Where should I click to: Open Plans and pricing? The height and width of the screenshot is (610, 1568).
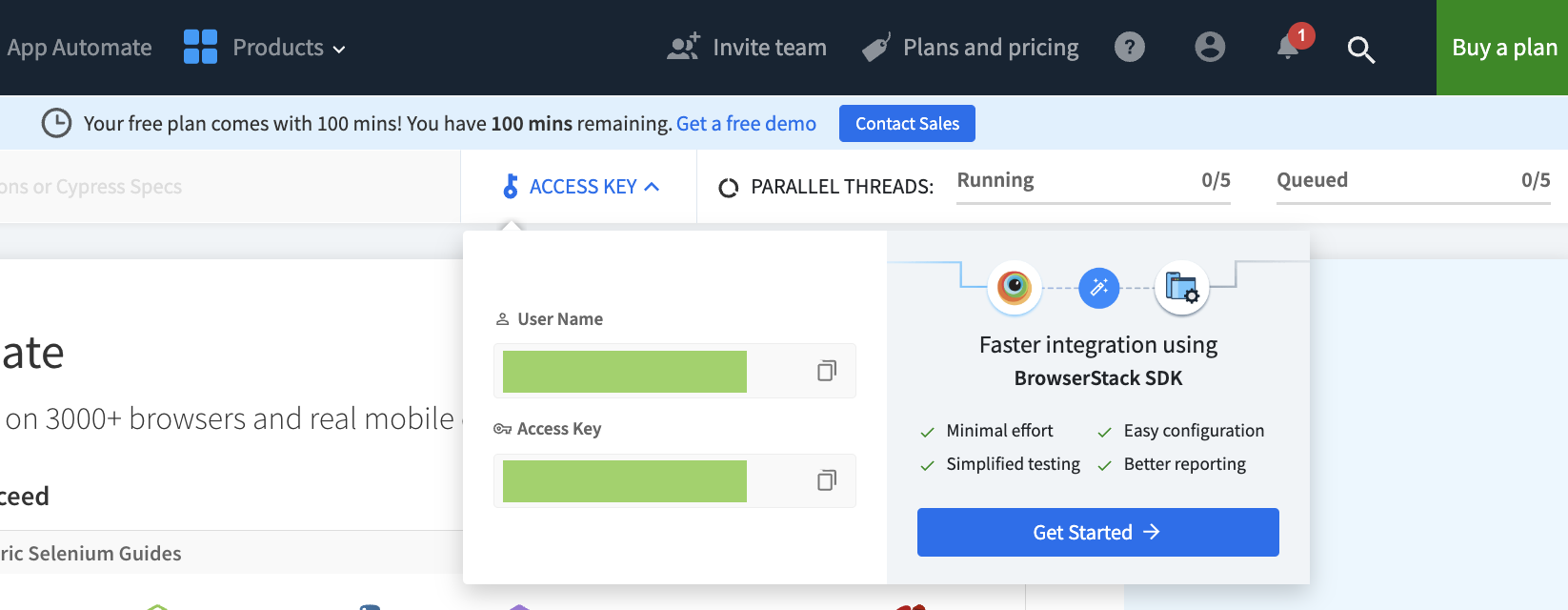(991, 48)
